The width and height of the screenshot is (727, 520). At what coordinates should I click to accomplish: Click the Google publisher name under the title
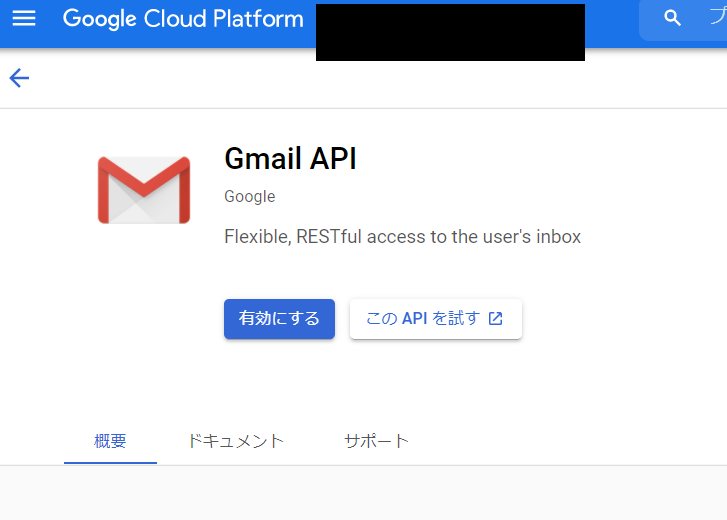click(249, 196)
